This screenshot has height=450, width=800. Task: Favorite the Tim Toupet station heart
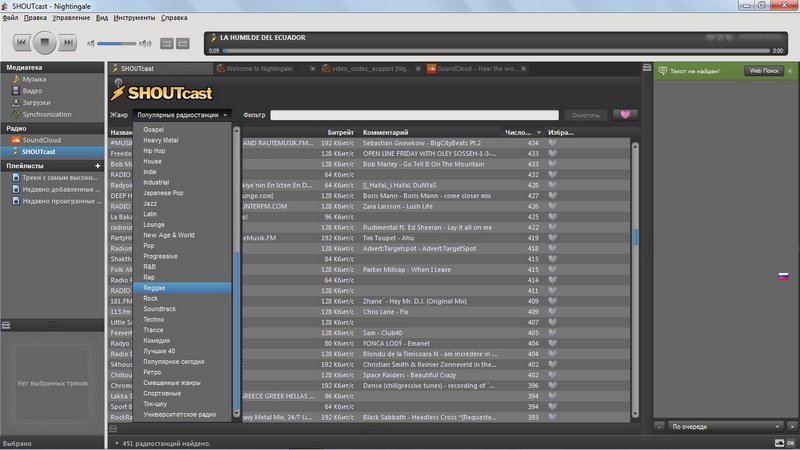pos(553,238)
